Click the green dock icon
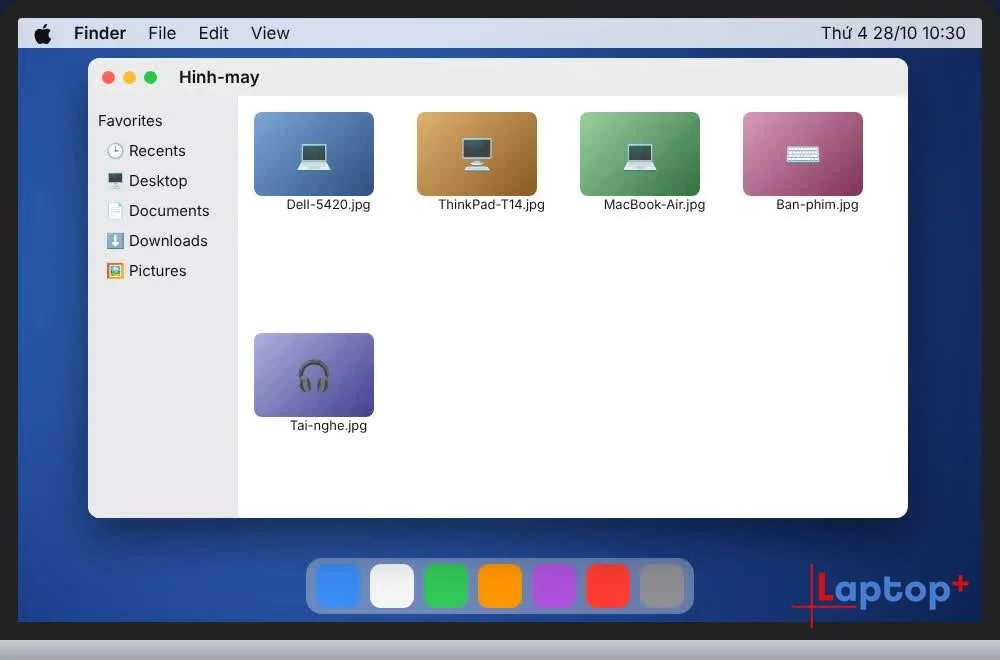 (x=446, y=586)
